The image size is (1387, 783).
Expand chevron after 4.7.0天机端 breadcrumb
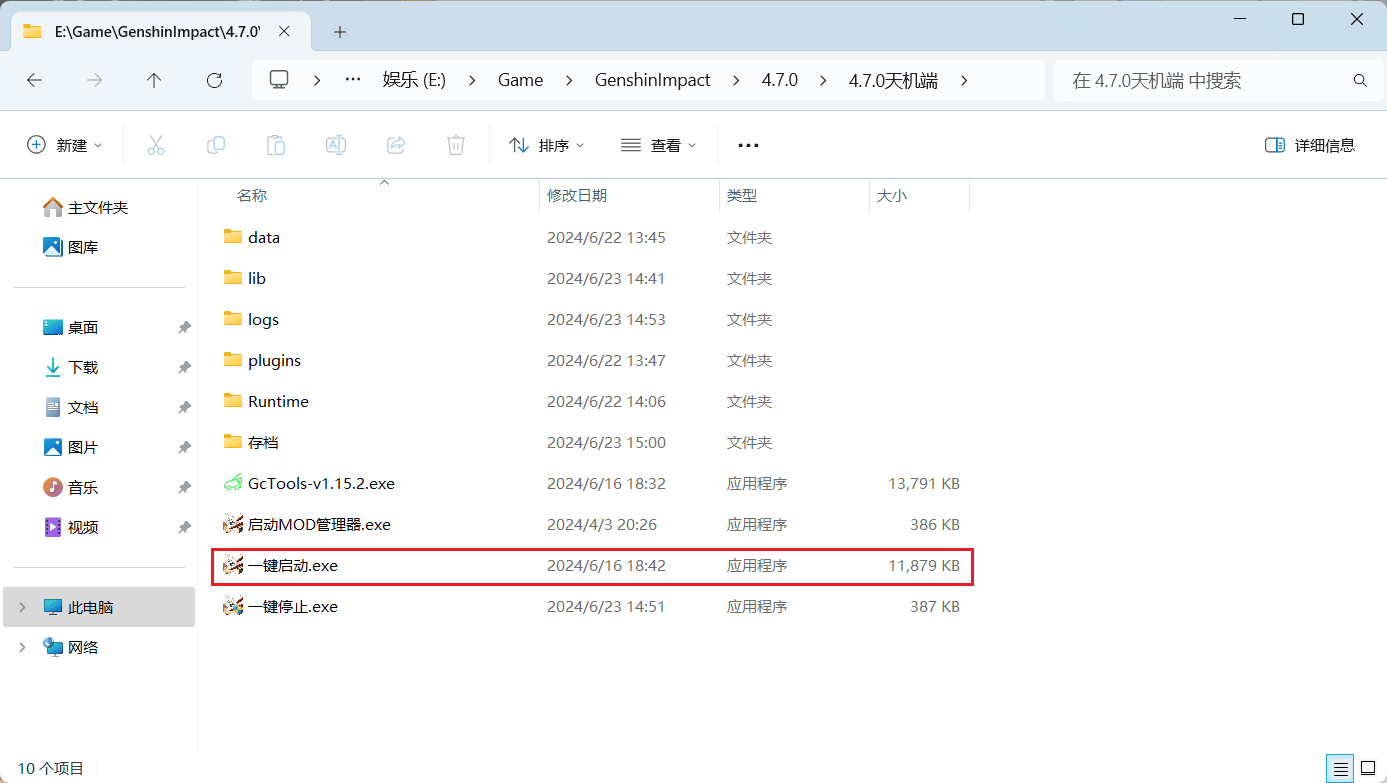click(x=964, y=80)
